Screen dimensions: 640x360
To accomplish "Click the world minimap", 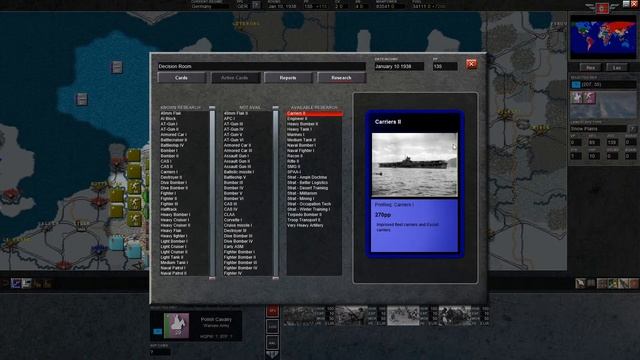I will click(603, 37).
